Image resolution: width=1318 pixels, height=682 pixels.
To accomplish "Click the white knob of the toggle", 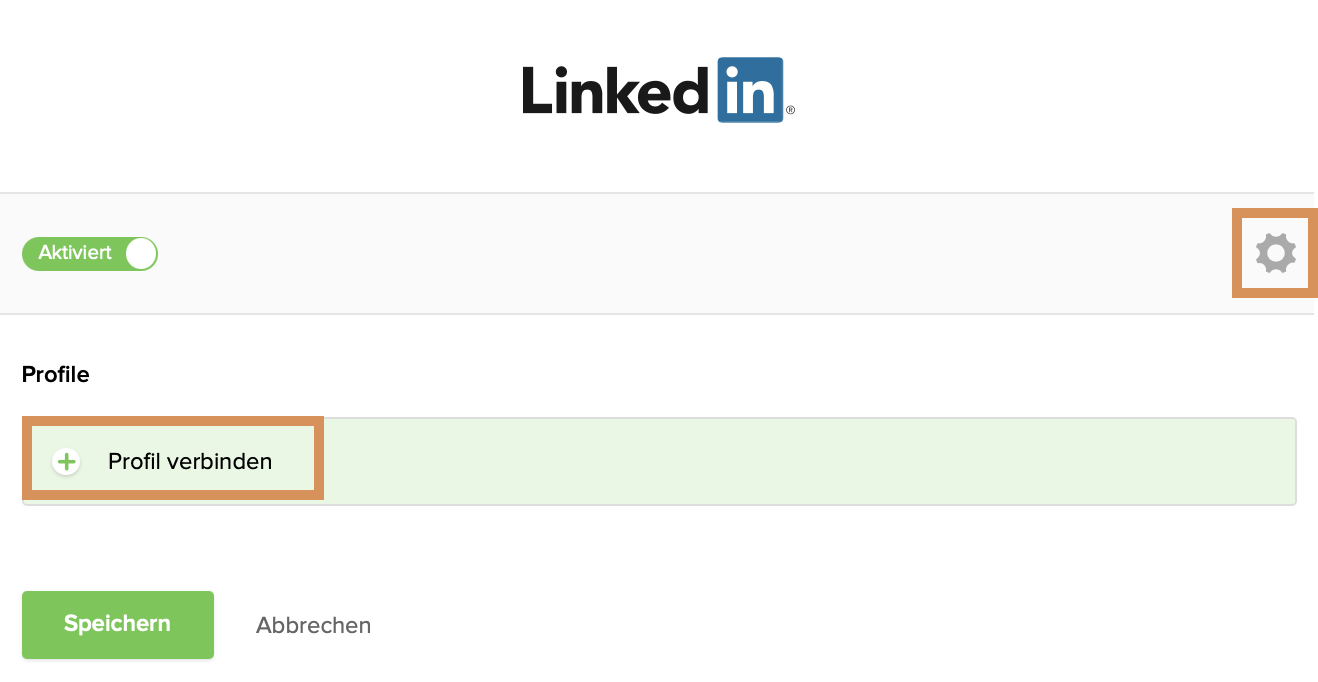I will coord(141,253).
